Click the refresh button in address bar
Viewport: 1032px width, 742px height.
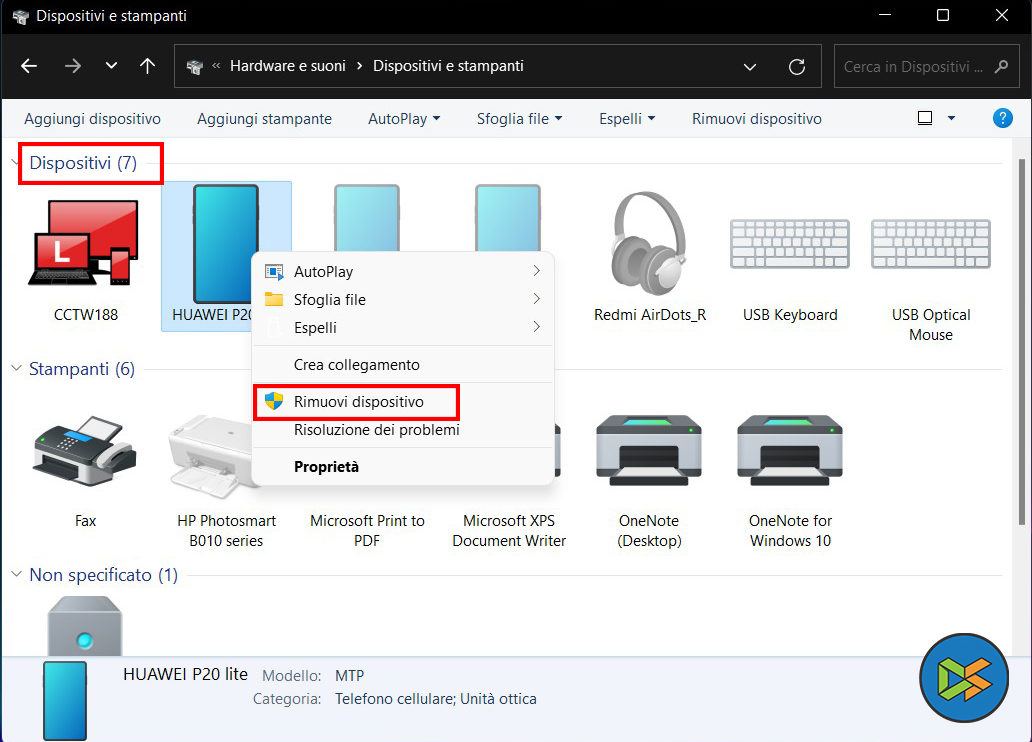click(797, 67)
